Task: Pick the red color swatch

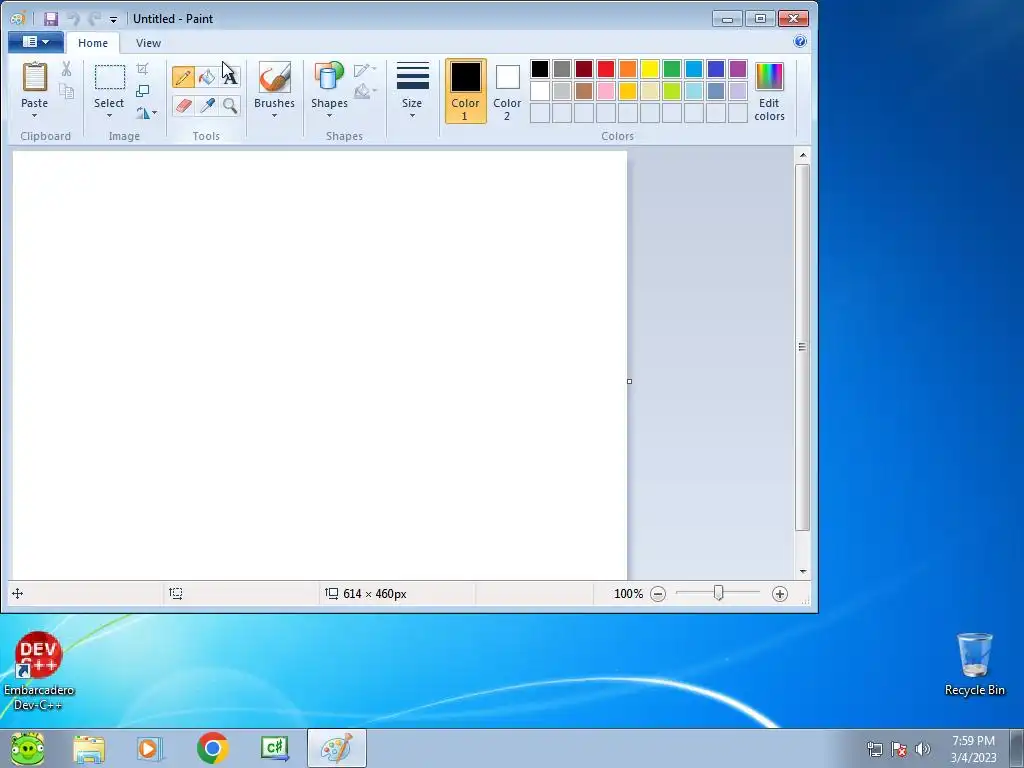Action: [606, 69]
